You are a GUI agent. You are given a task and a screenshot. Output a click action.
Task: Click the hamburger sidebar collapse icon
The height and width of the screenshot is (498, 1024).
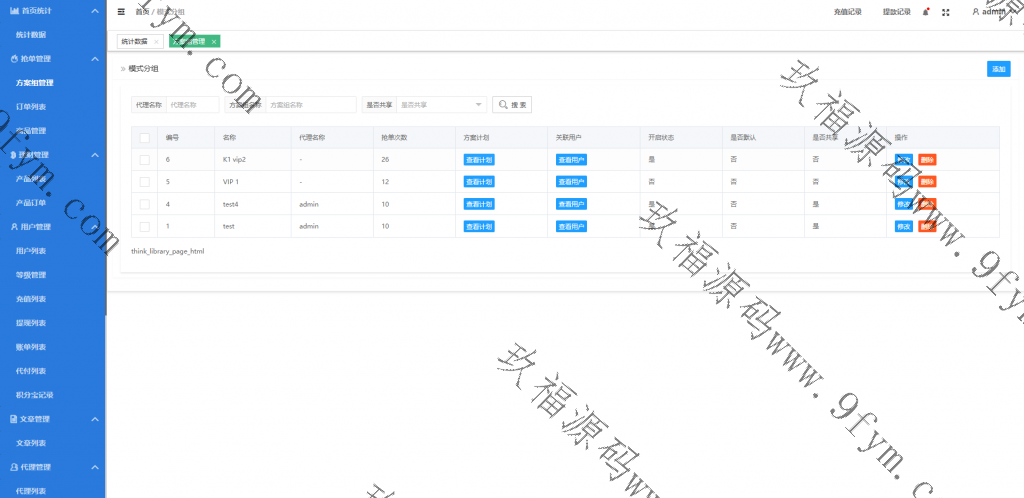pyautogui.click(x=121, y=12)
